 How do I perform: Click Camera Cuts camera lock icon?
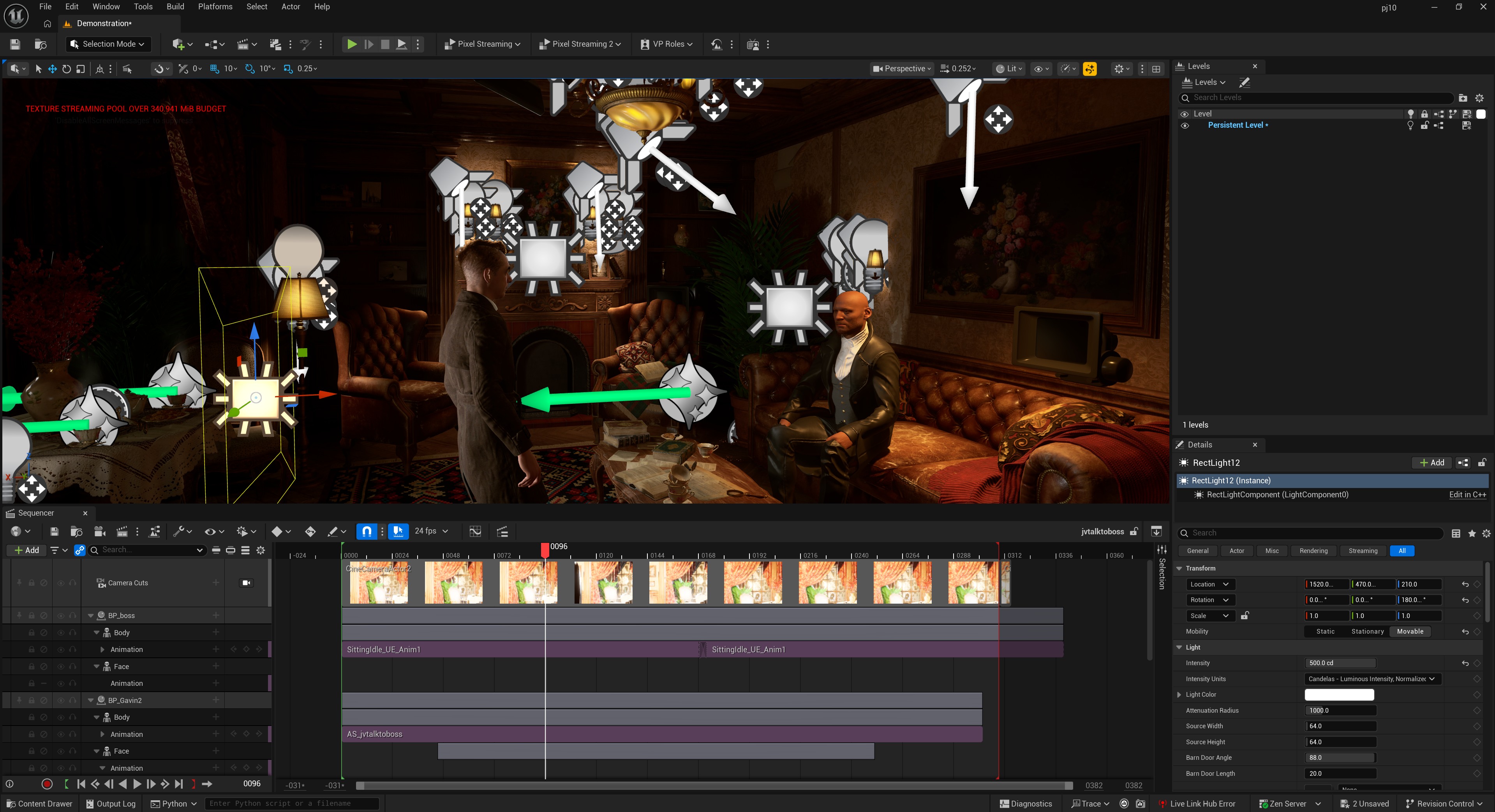click(x=247, y=583)
